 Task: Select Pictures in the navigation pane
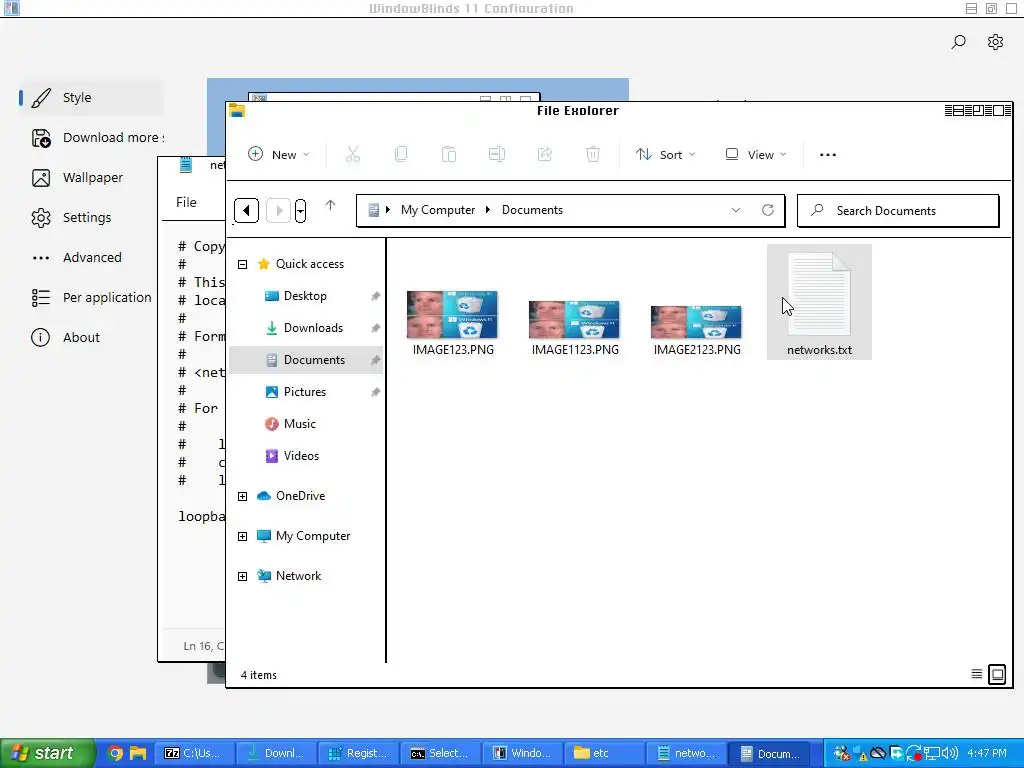(306, 392)
